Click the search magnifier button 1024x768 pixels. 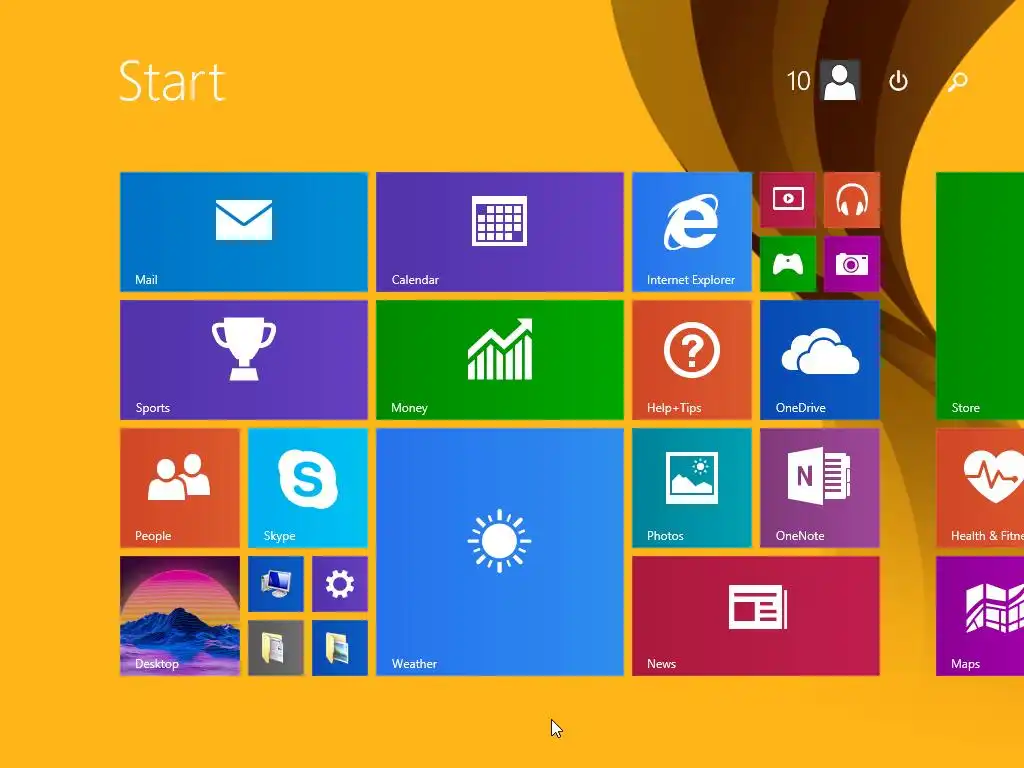point(957,82)
